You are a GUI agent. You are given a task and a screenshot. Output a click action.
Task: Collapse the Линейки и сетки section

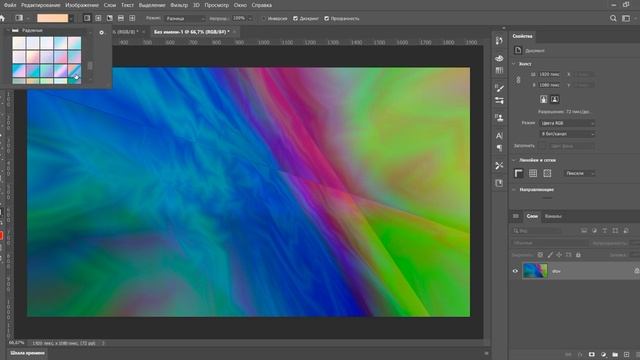point(514,160)
